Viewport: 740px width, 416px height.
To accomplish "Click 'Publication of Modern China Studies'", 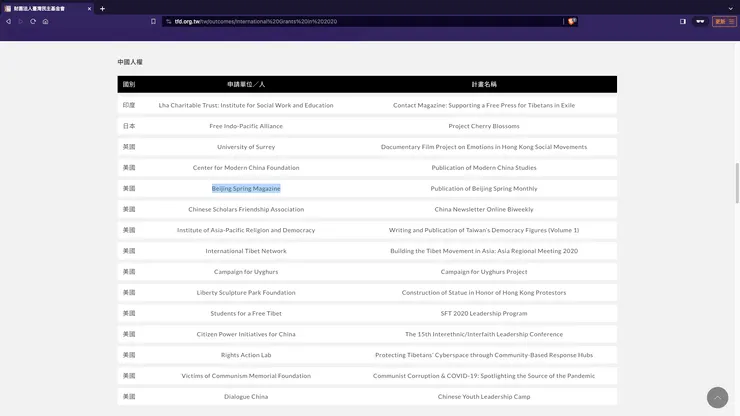I will coord(484,168).
